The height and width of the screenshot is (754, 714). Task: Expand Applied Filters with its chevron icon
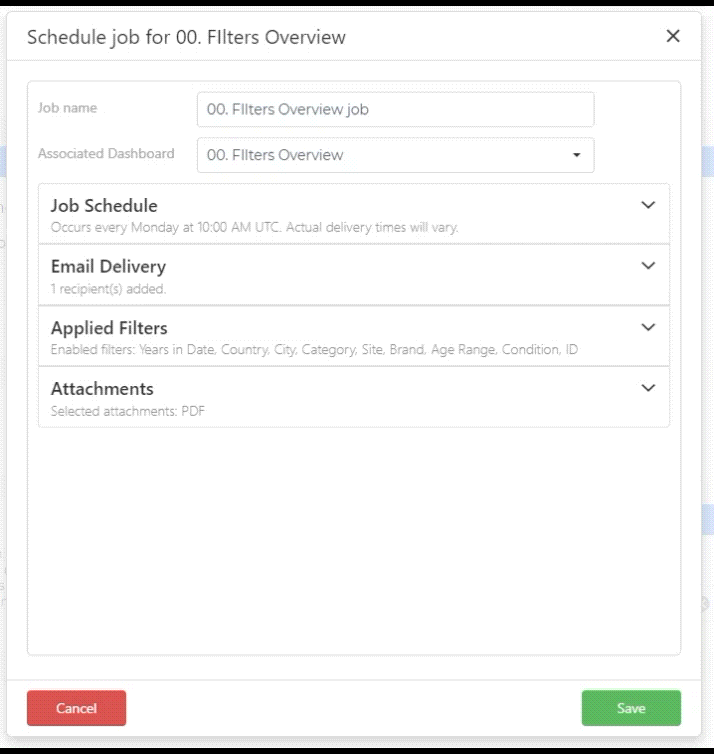[648, 327]
